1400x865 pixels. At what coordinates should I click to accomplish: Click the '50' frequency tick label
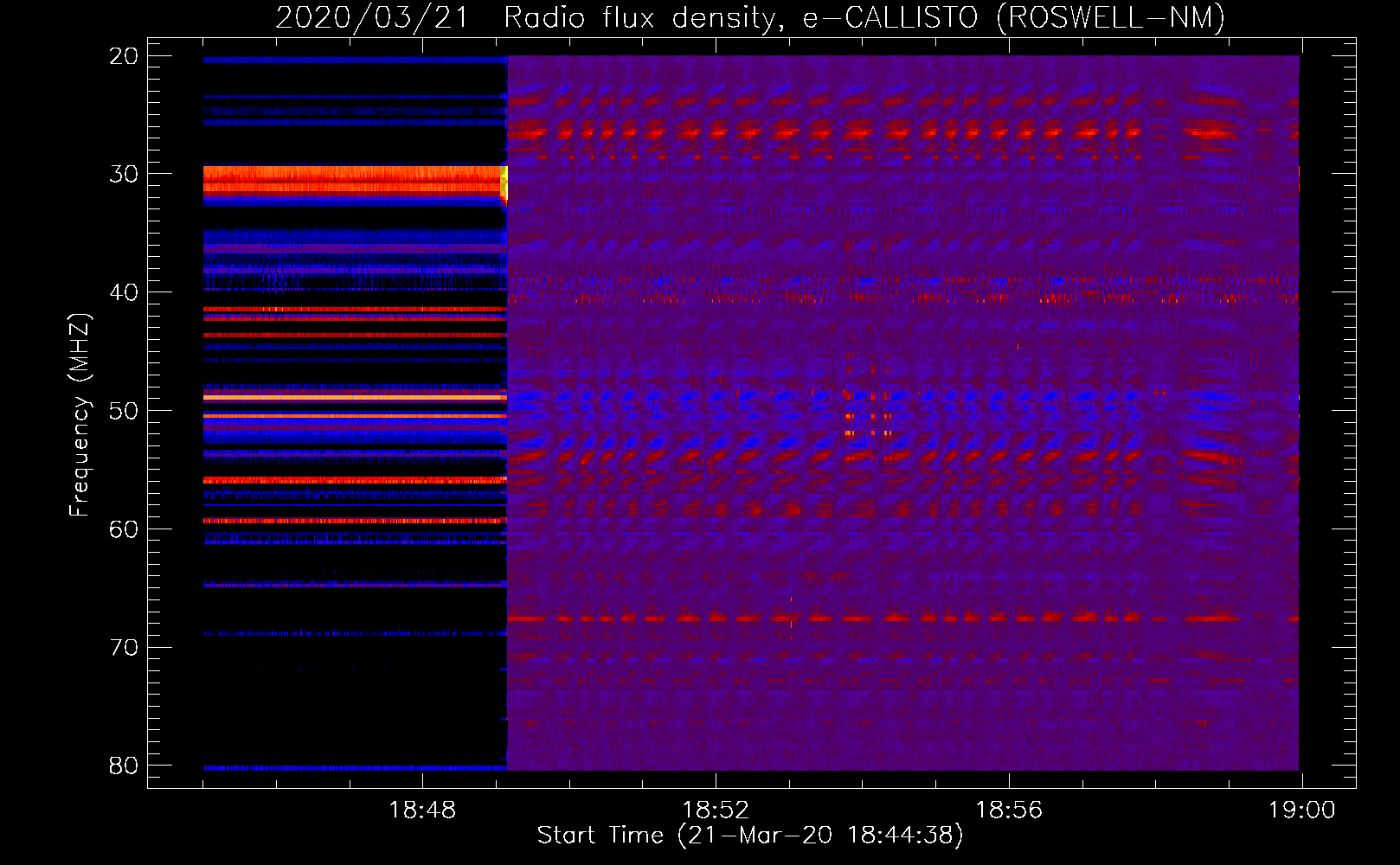124,411
